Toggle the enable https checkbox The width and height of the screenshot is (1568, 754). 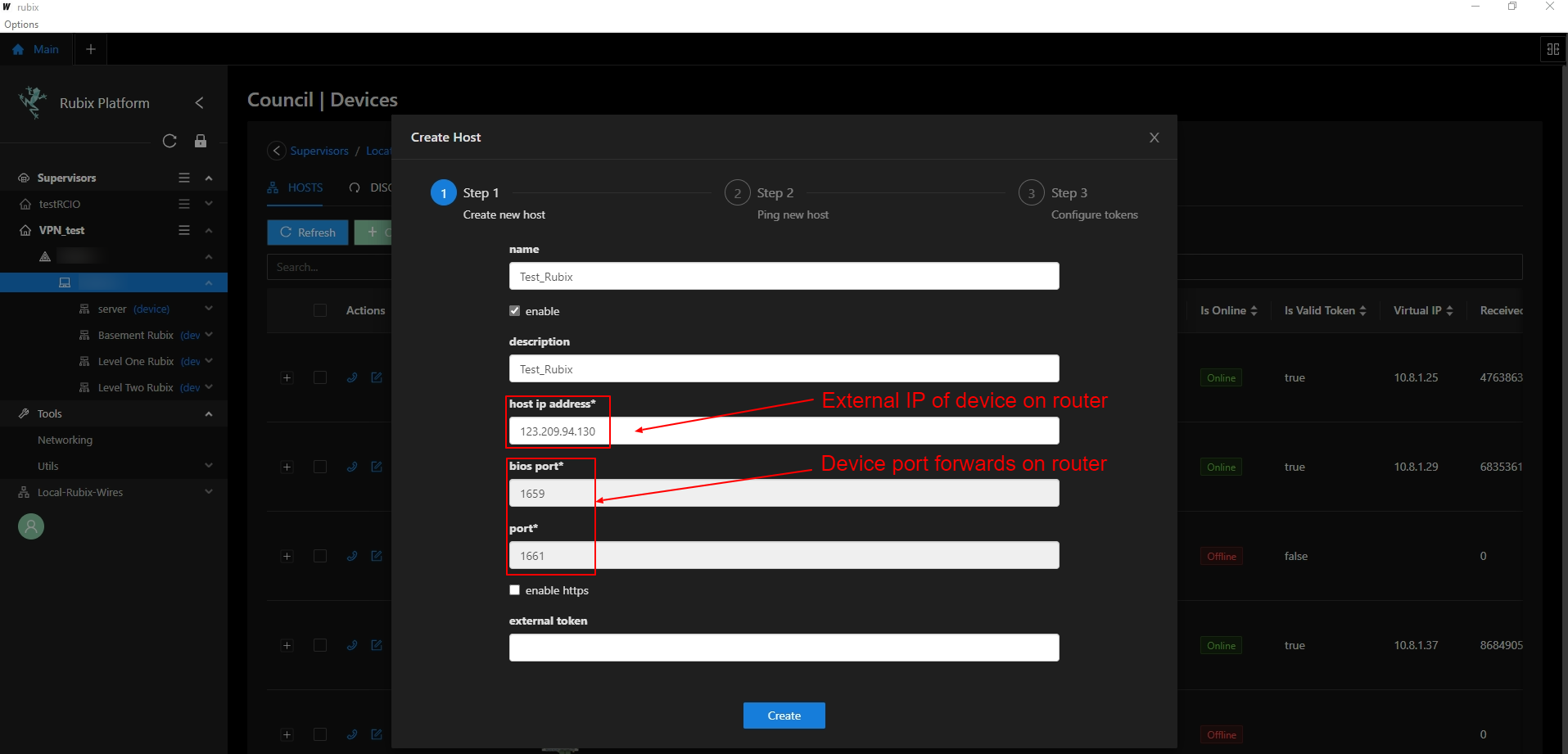pos(514,589)
